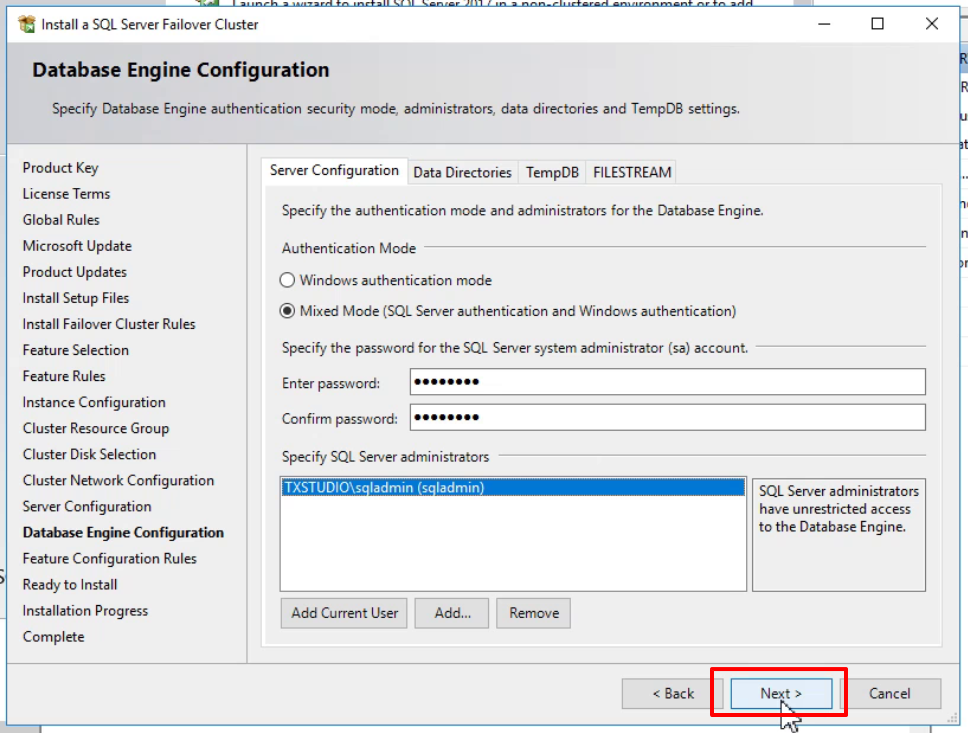Select Windows authentication mode radio button
This screenshot has width=968, height=733.
tap(287, 280)
